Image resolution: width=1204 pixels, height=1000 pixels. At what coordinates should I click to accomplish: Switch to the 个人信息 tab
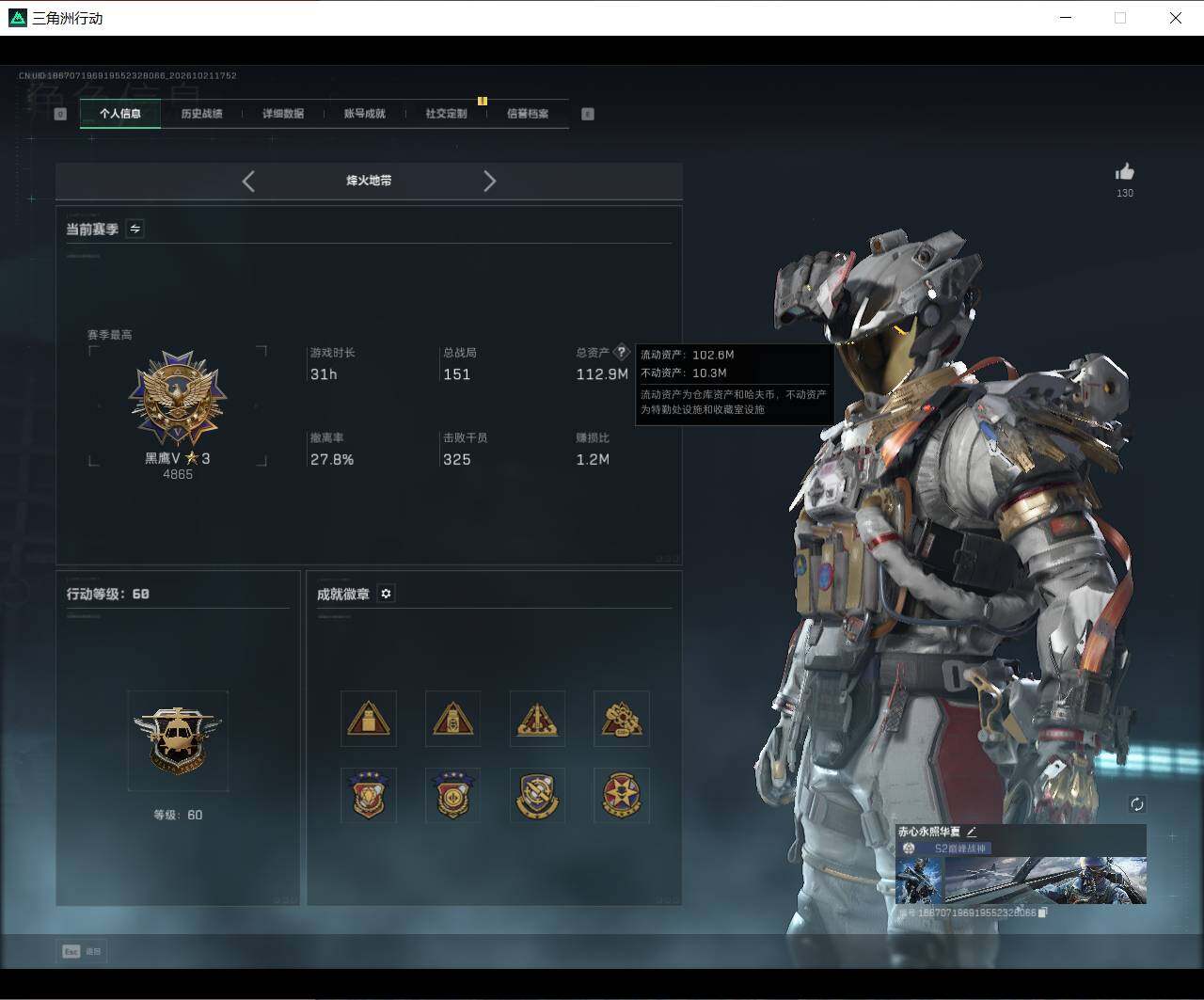pyautogui.click(x=120, y=114)
